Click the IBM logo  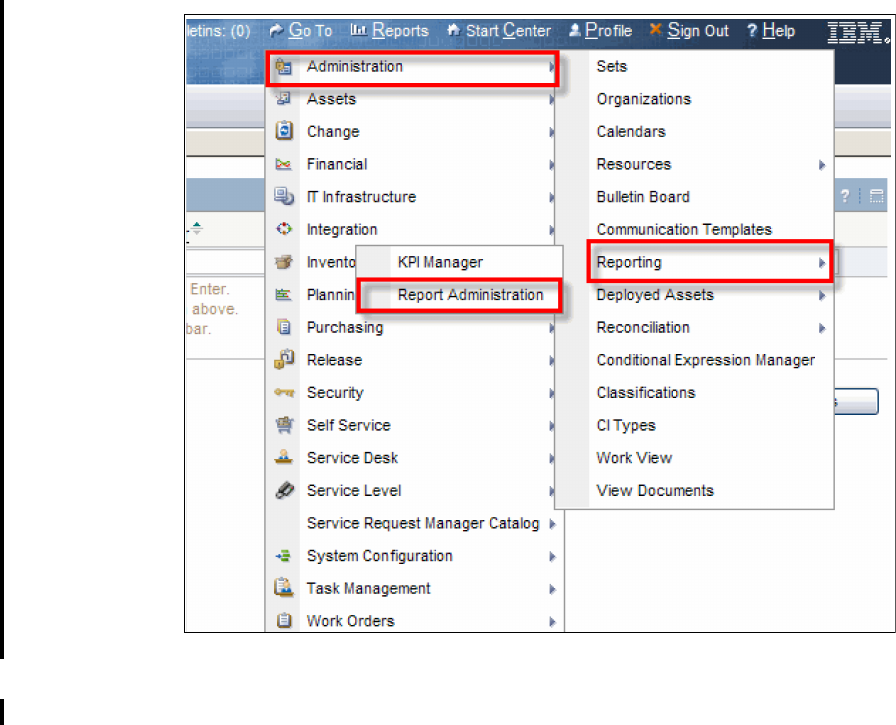858,33
